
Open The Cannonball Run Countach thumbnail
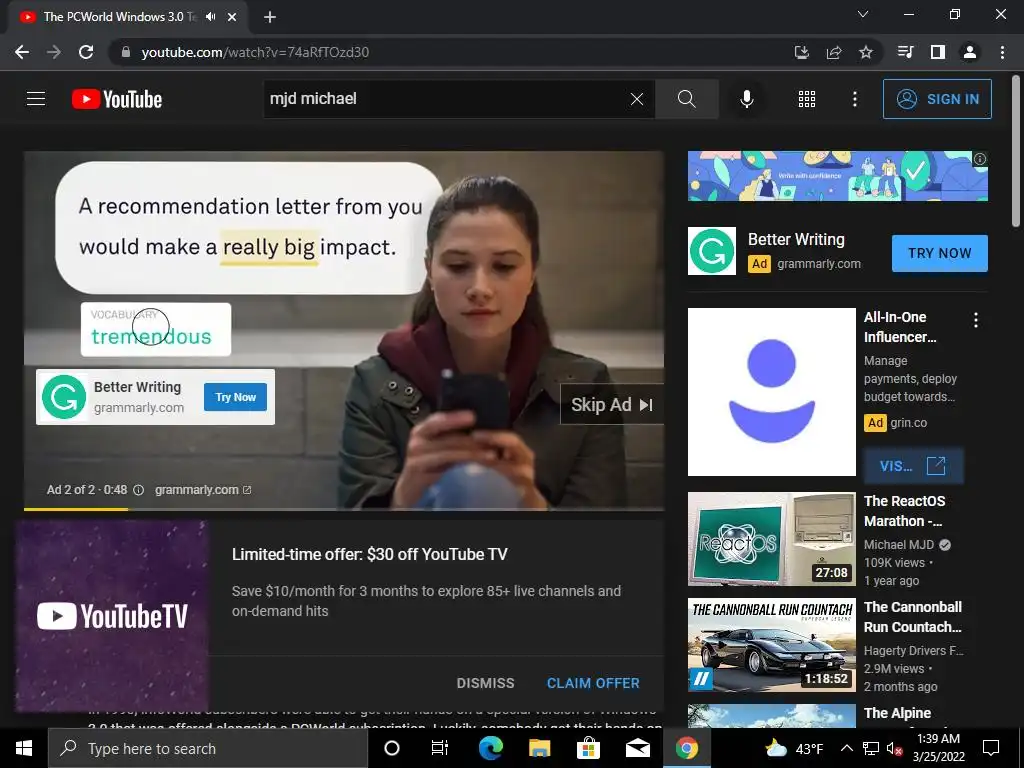[772, 645]
